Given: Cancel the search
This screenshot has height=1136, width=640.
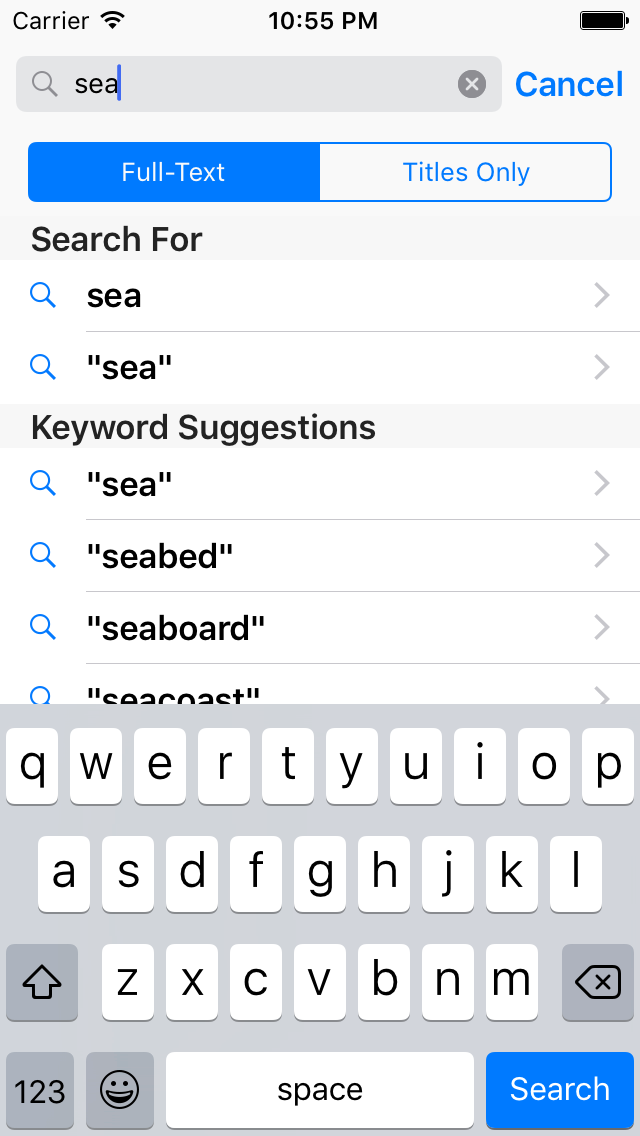Looking at the screenshot, I should (569, 84).
